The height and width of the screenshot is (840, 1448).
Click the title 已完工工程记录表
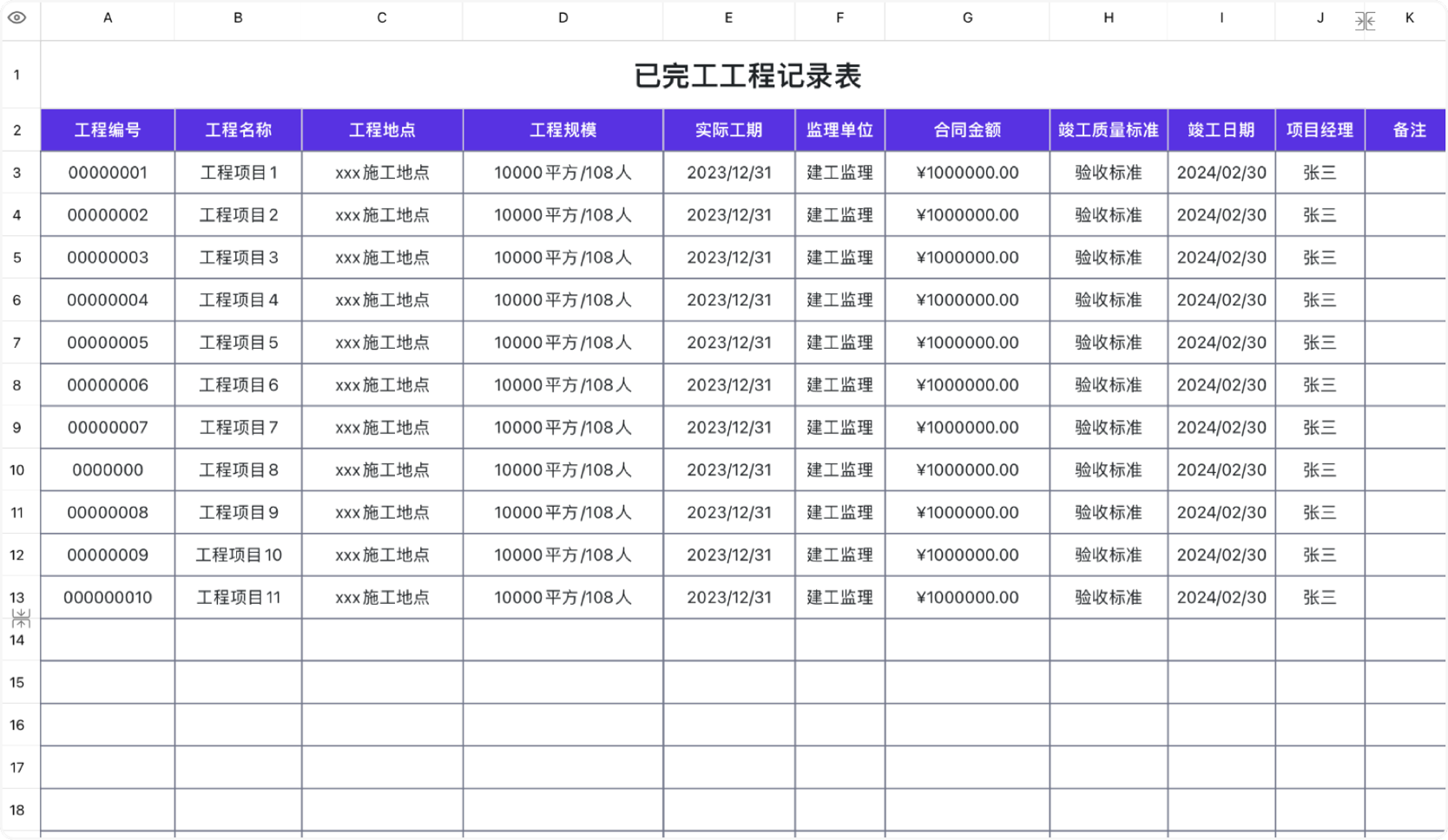coord(747,75)
